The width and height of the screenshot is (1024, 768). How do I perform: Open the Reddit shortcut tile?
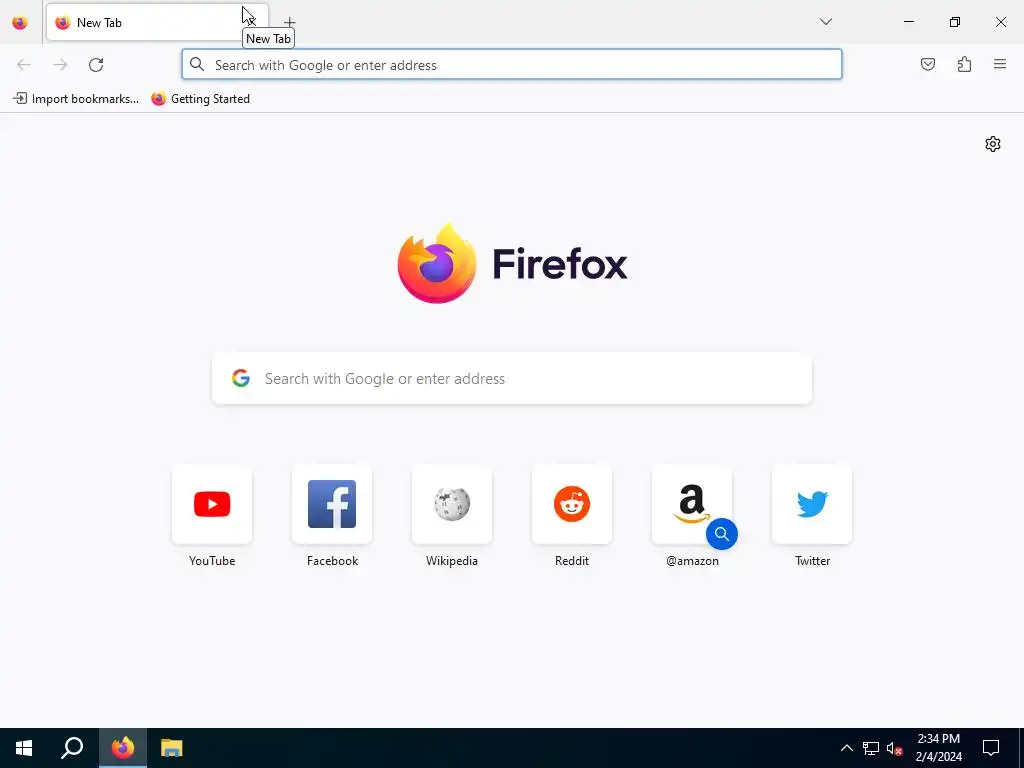pos(572,504)
